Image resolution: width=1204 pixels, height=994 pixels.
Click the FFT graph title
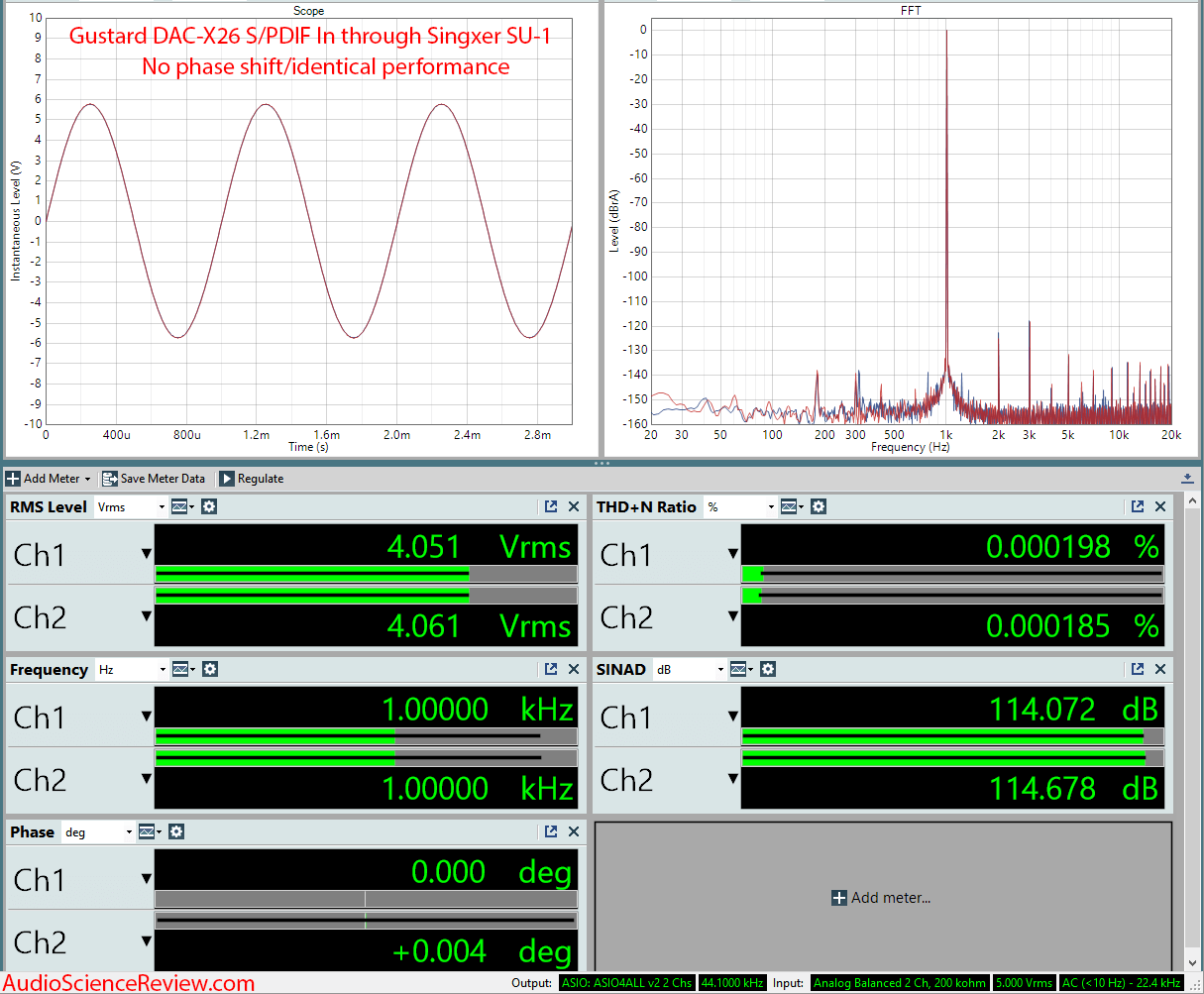(x=911, y=11)
